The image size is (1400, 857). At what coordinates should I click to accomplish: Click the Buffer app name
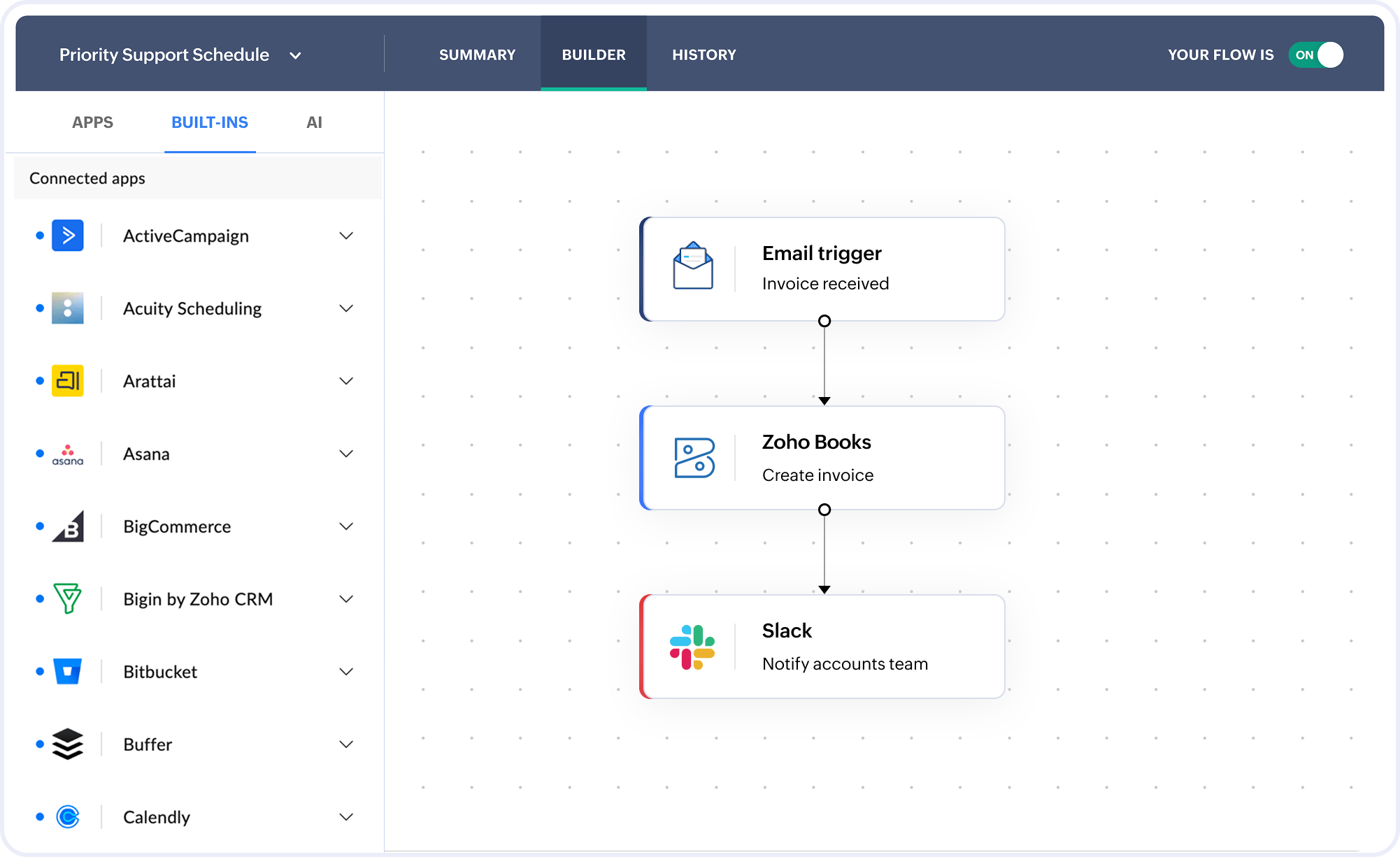point(148,744)
